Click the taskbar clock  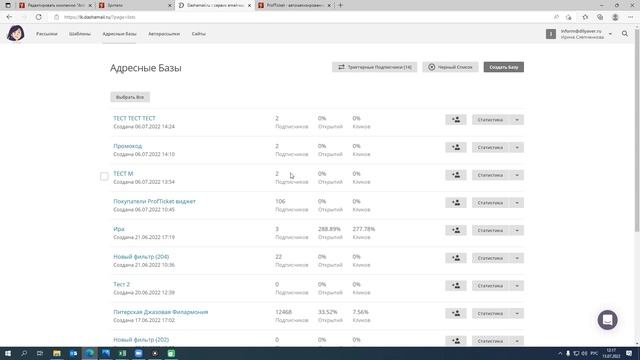[611, 353]
